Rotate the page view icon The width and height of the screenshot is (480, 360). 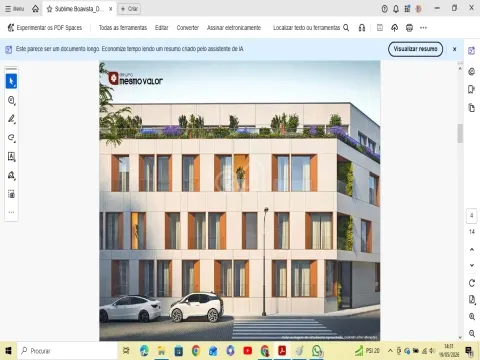point(472,283)
